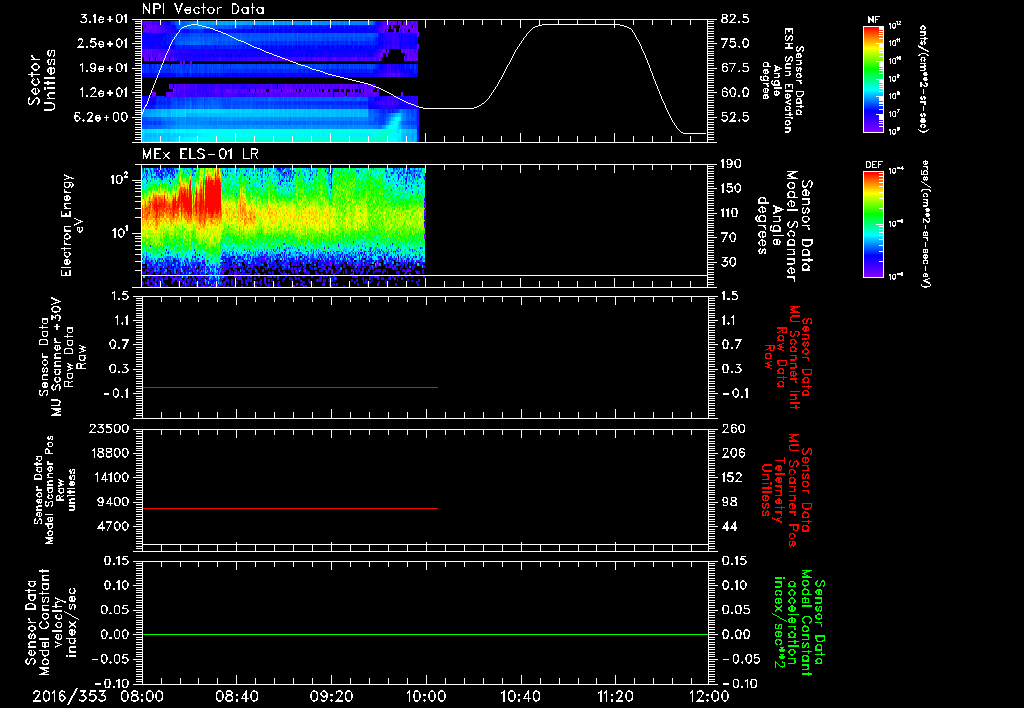Click the 'Electron Energy eV' axis label
This screenshot has width=1024, height=708.
73,225
